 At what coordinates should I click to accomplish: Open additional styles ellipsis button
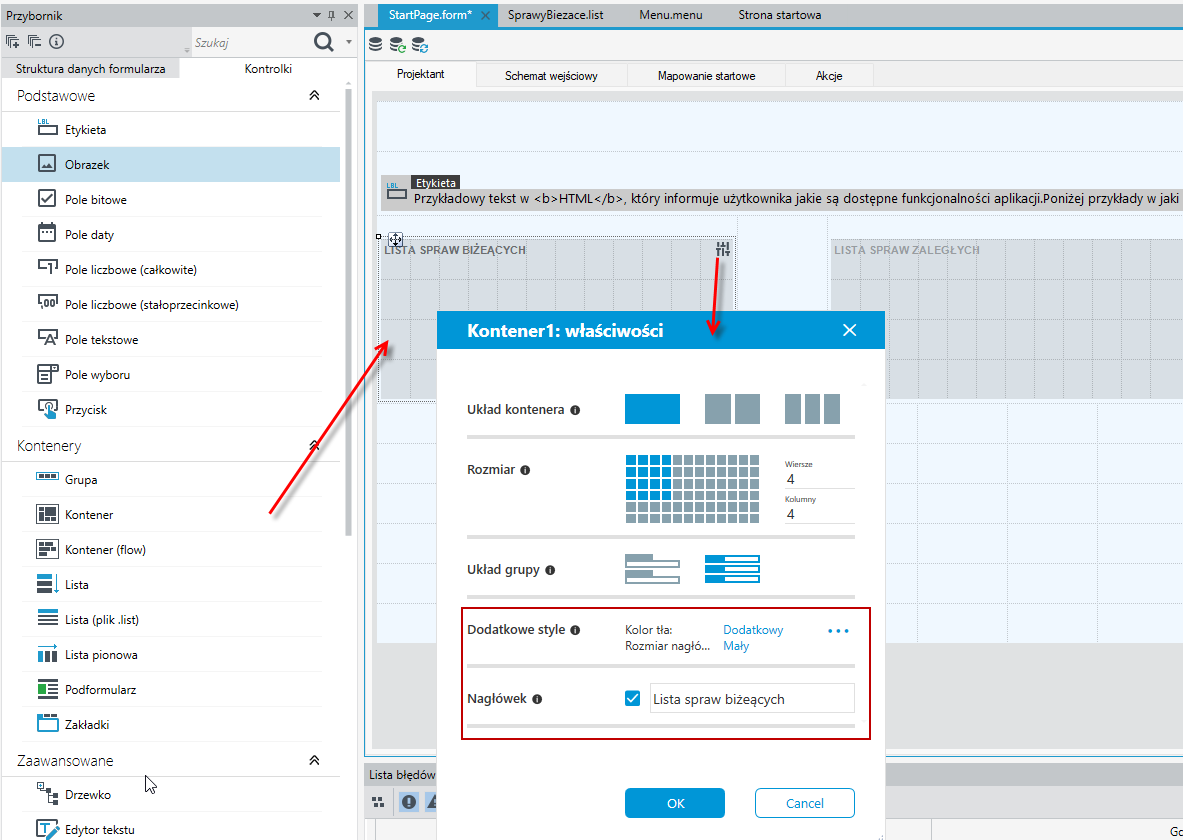838,631
